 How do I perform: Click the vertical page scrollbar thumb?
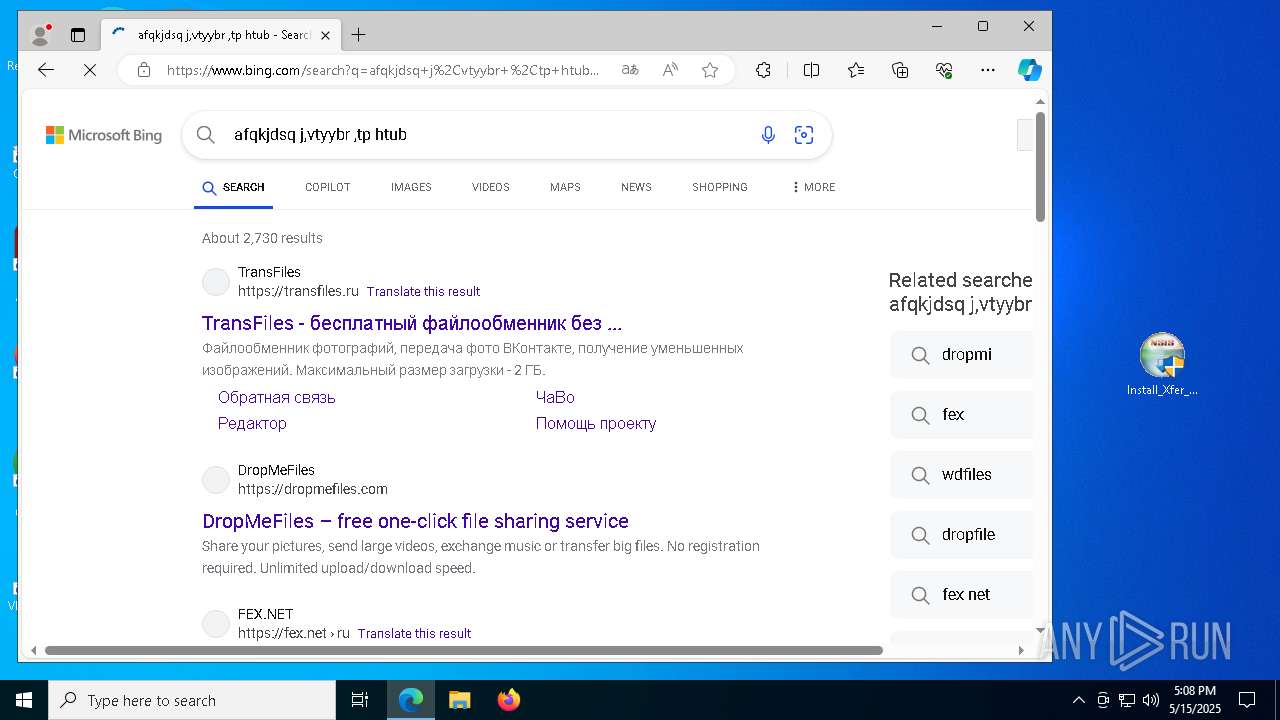click(x=1040, y=167)
